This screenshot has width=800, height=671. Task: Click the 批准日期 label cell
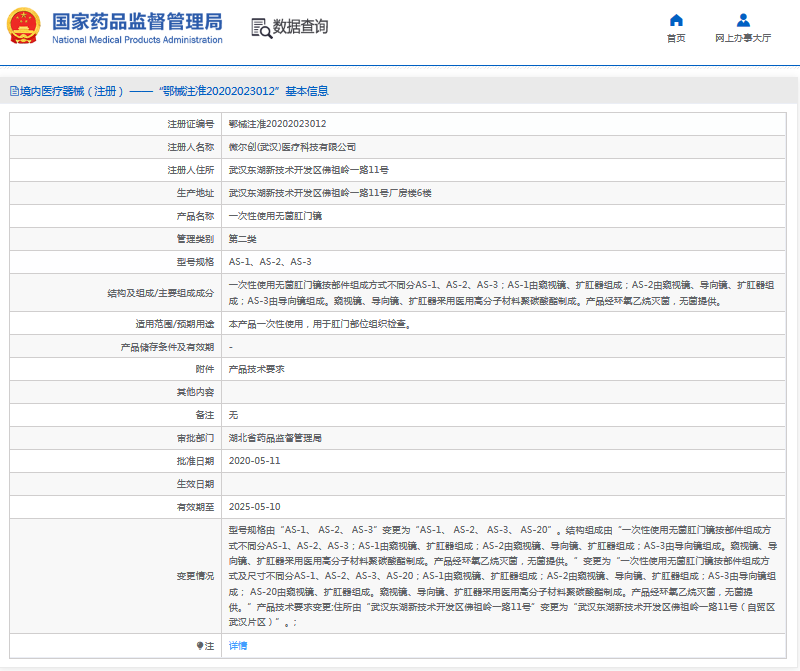point(115,461)
